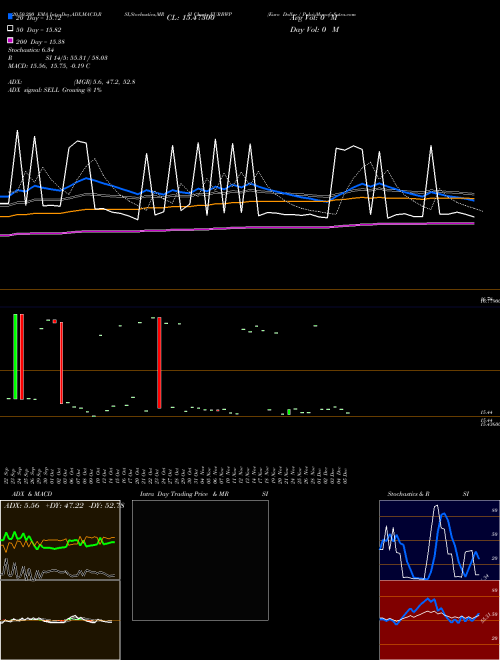Click the 'ADX & MACD' panel title

(x=32, y=494)
